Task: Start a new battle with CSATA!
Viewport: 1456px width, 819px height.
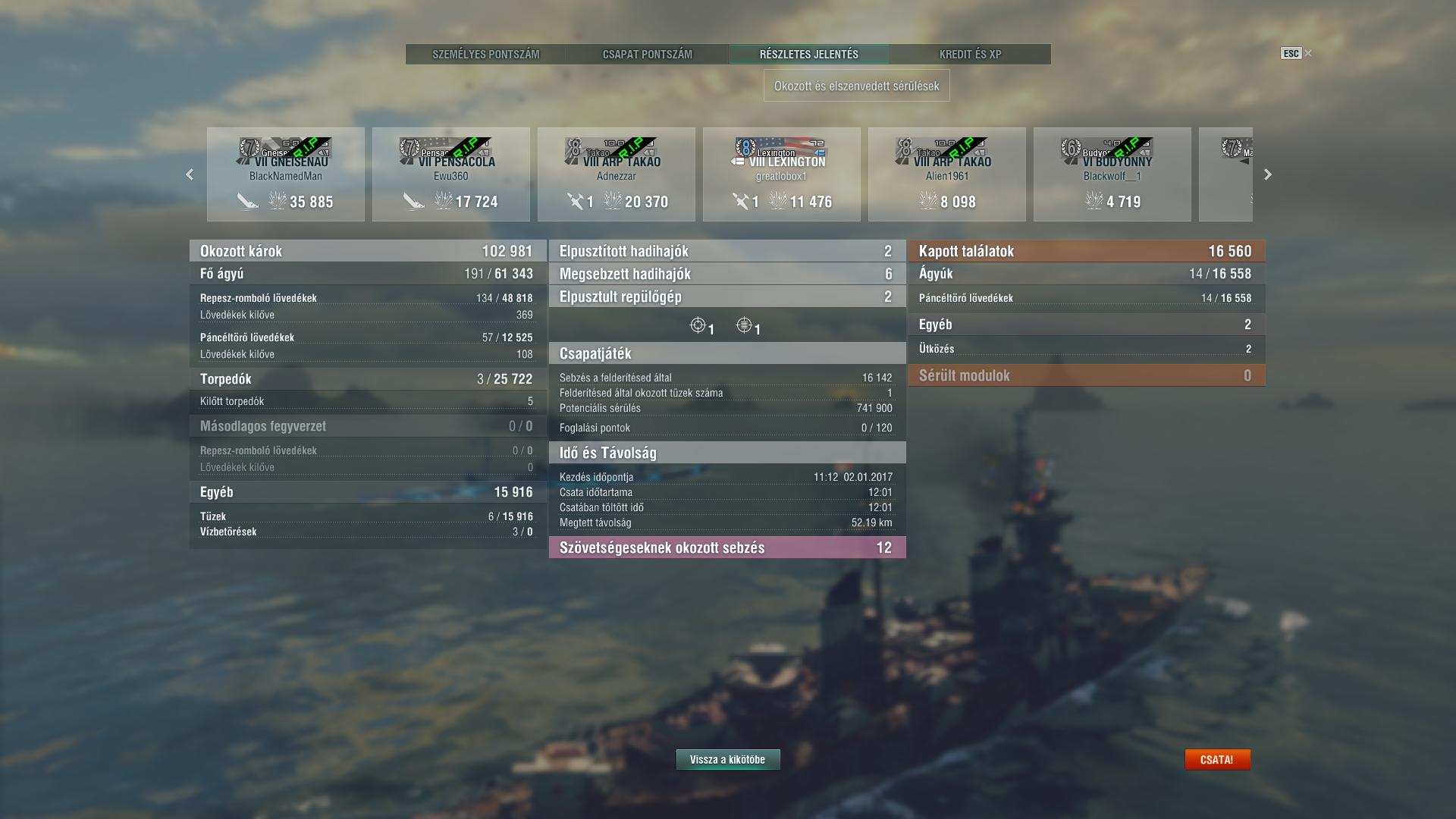Action: point(1217,759)
